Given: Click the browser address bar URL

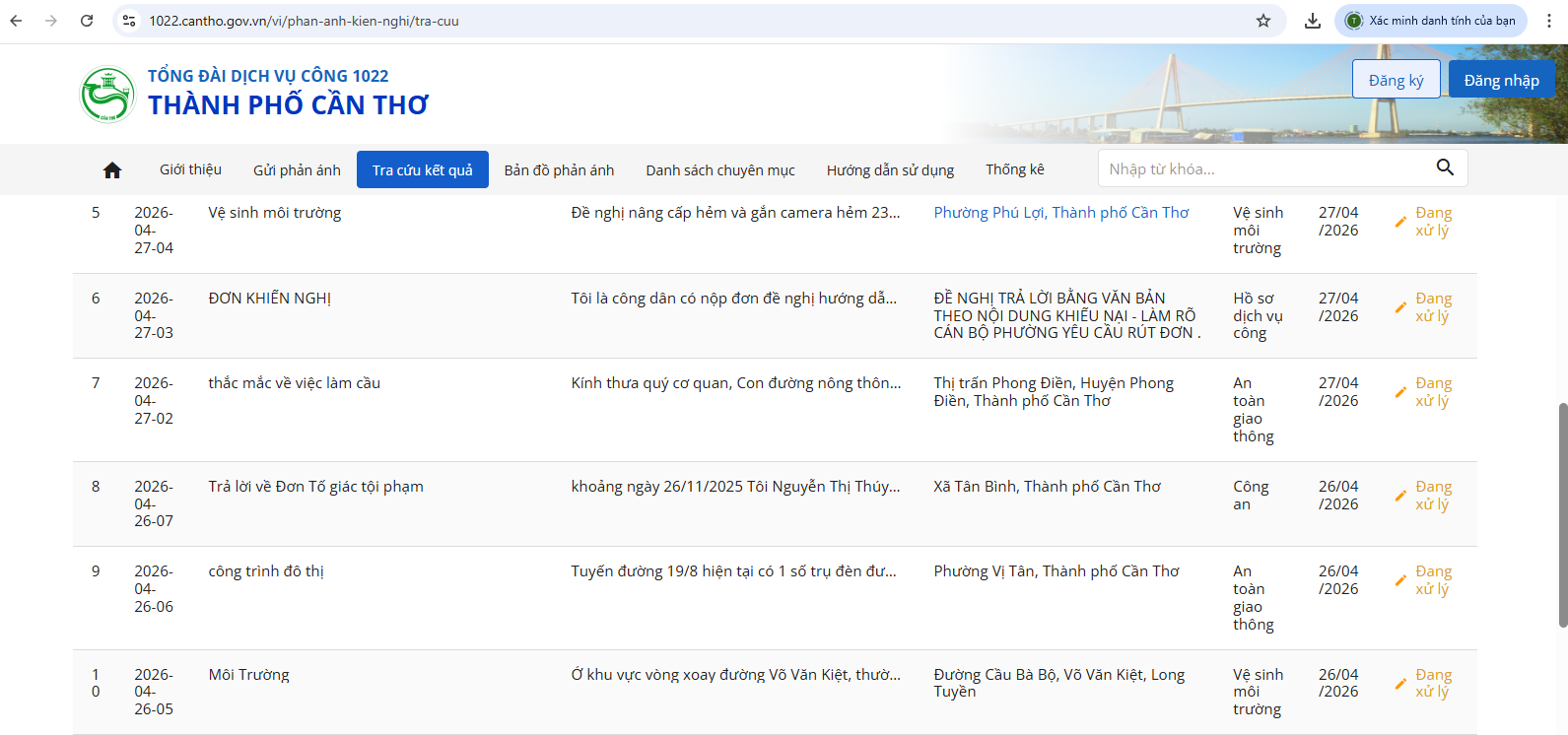Looking at the screenshot, I should click(304, 21).
